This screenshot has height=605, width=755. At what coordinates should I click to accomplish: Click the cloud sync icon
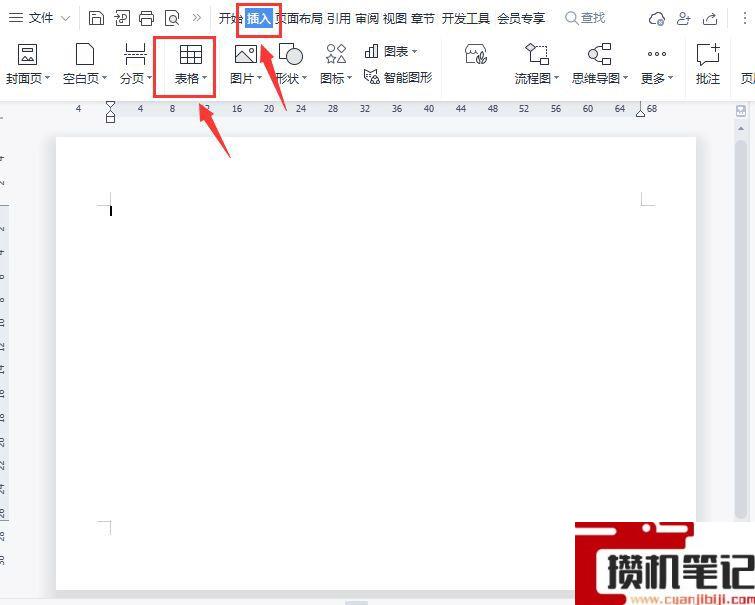(x=657, y=18)
